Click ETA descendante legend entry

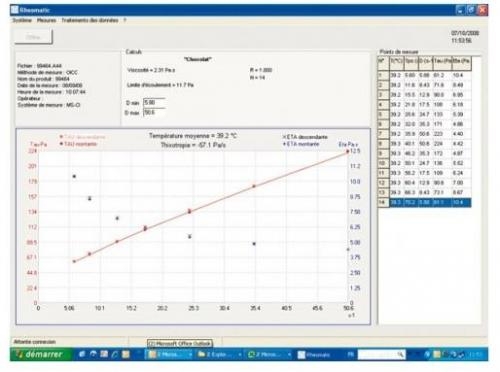coord(305,137)
